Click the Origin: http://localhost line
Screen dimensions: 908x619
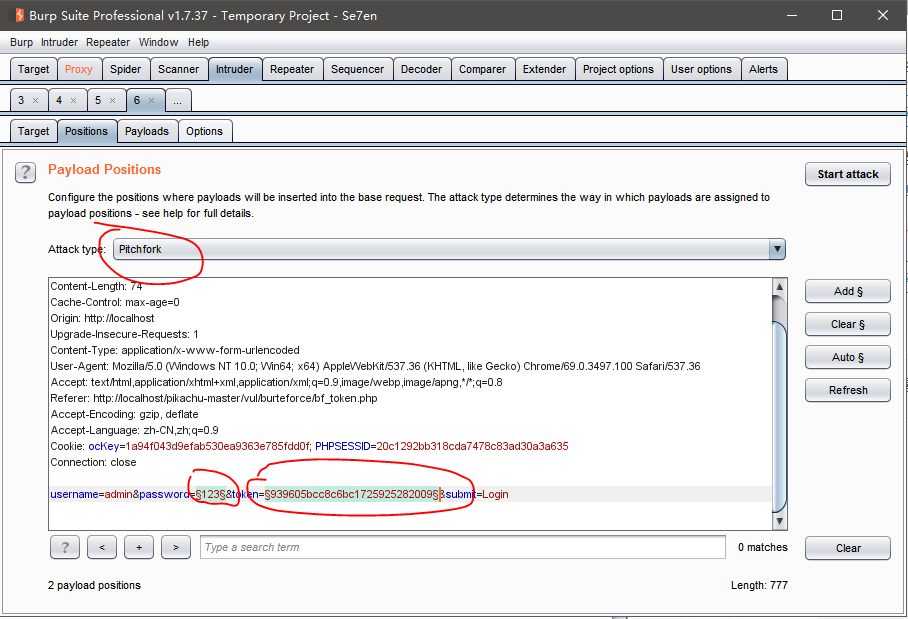point(102,318)
